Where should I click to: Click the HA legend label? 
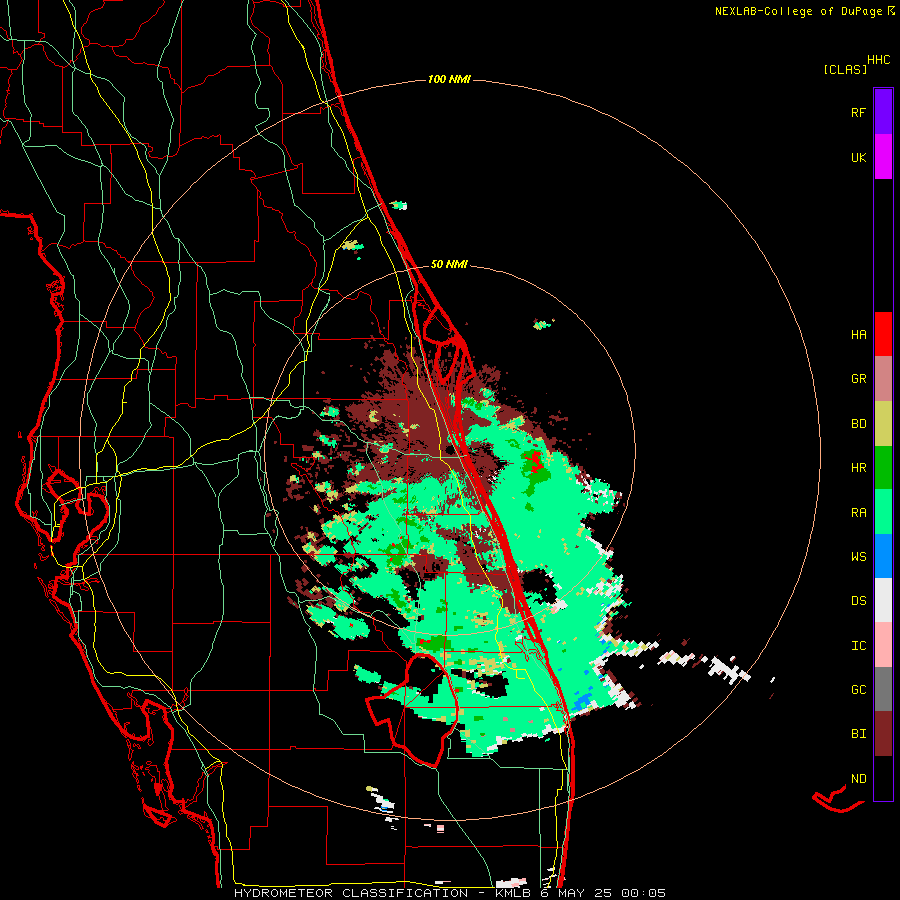pos(859,335)
